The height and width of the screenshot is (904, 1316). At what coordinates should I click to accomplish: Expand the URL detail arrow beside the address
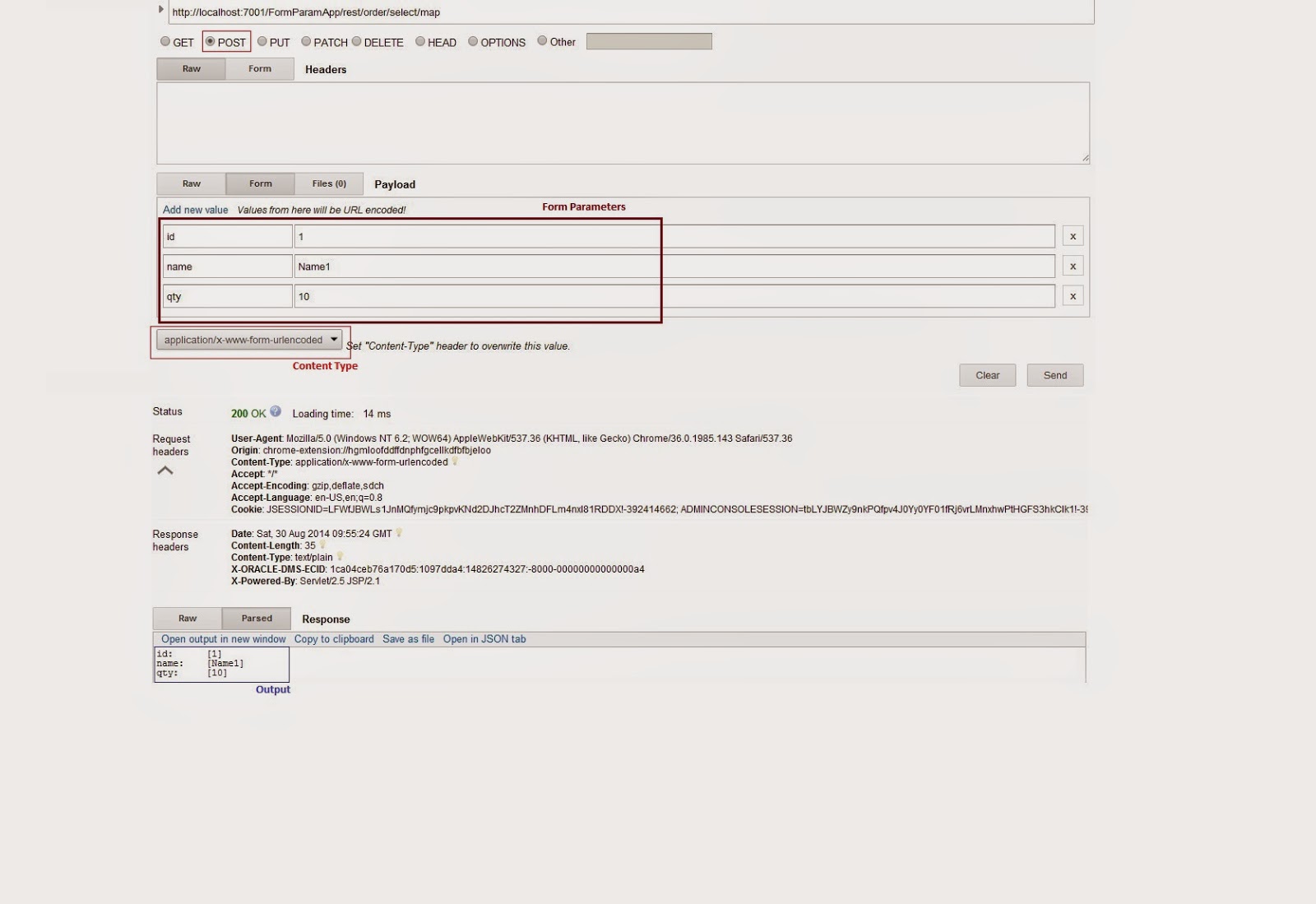click(x=161, y=9)
